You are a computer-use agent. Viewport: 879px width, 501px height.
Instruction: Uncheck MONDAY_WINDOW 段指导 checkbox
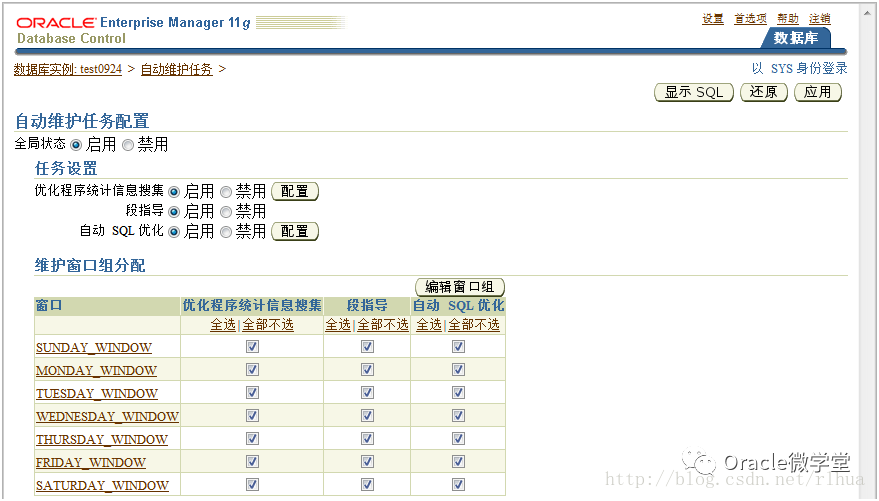coord(367,370)
